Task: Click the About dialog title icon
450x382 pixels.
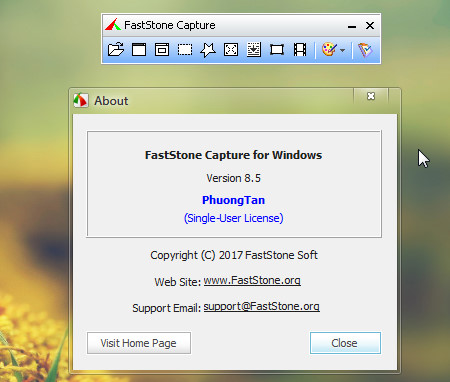Action: tap(81, 100)
